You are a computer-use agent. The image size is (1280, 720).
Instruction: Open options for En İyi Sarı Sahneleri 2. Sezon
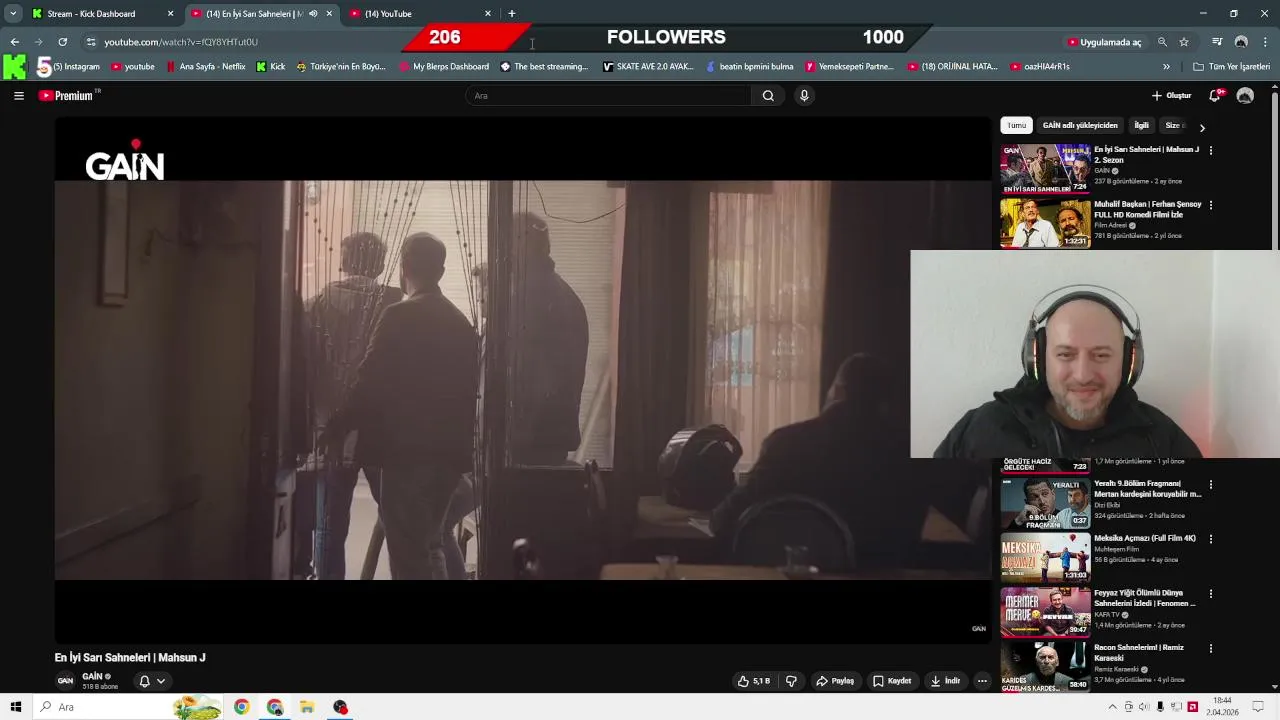pos(1211,151)
